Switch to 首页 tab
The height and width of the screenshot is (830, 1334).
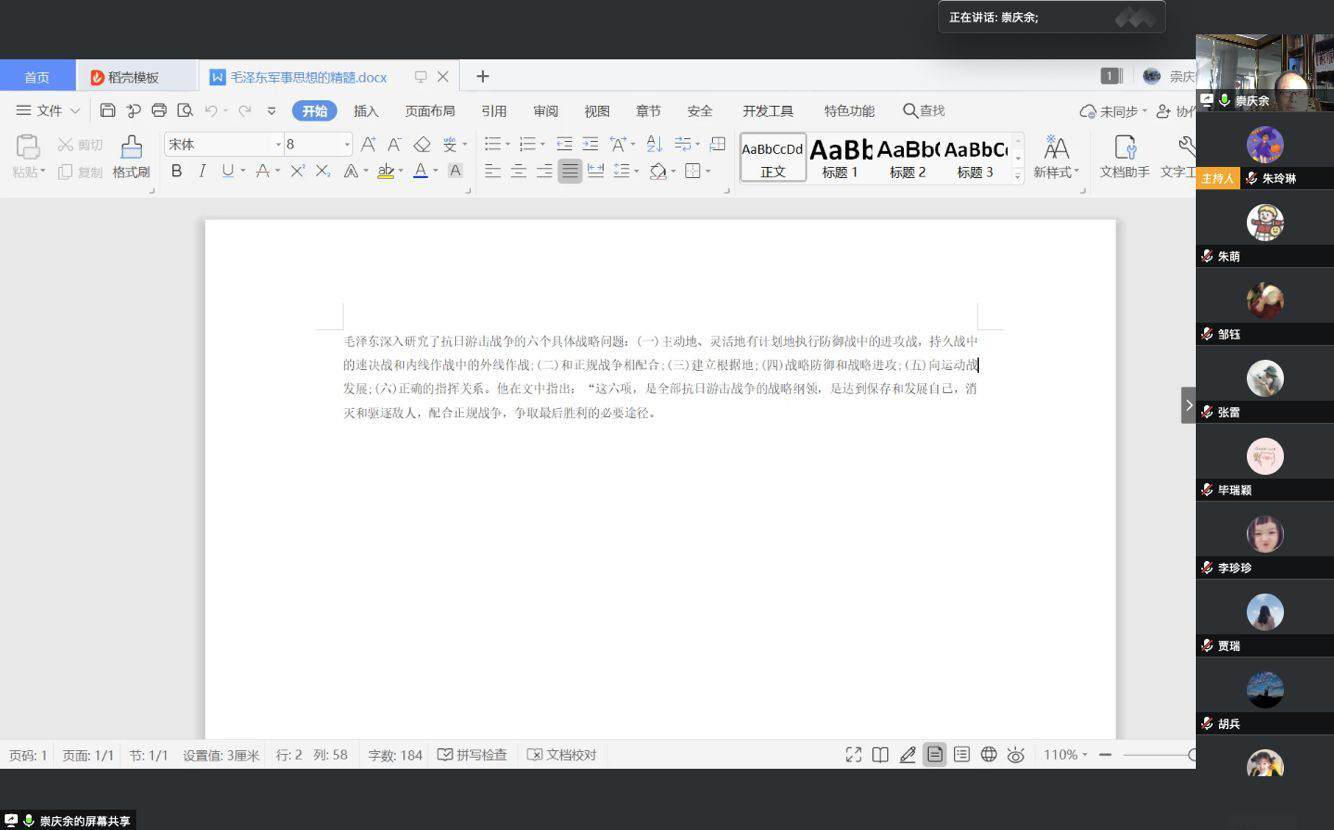point(37,77)
